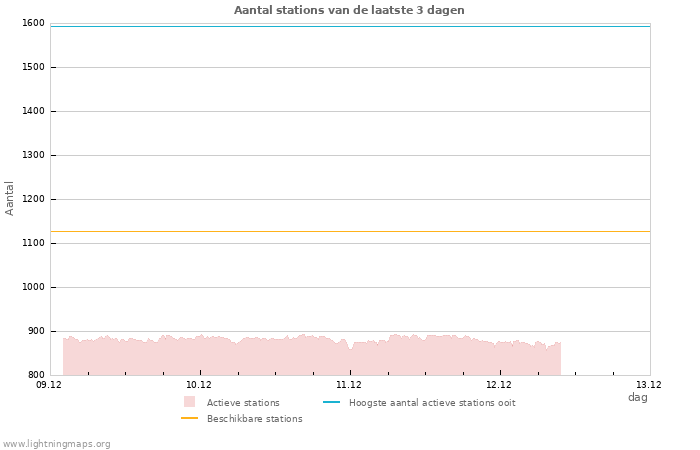Click the 12.12 date tick label
Viewport: 700px width, 450px height.
[499, 384]
